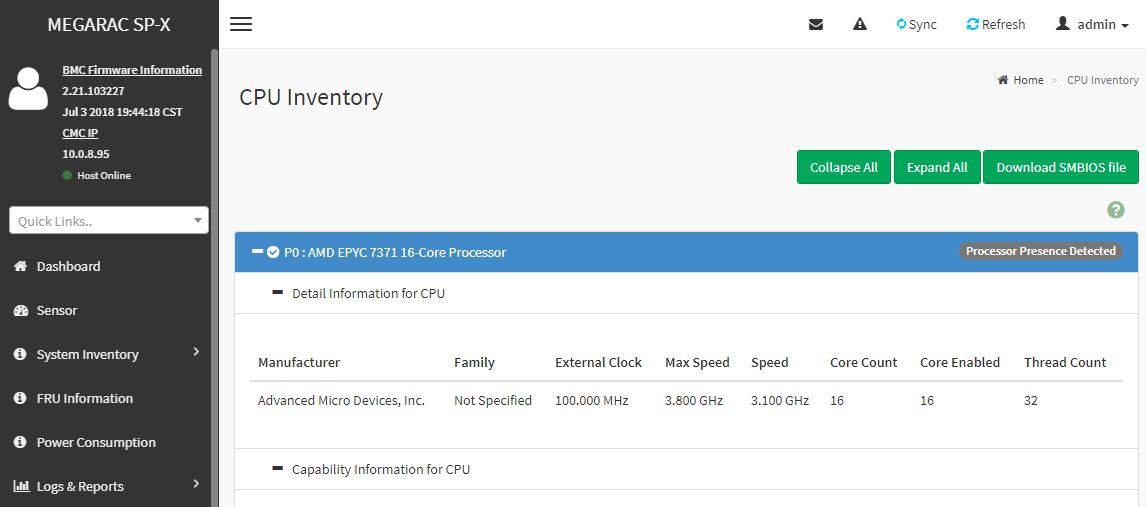Collapse the P0 AMD EPYC processor panel
This screenshot has height=507, width=1147.
[x=258, y=252]
